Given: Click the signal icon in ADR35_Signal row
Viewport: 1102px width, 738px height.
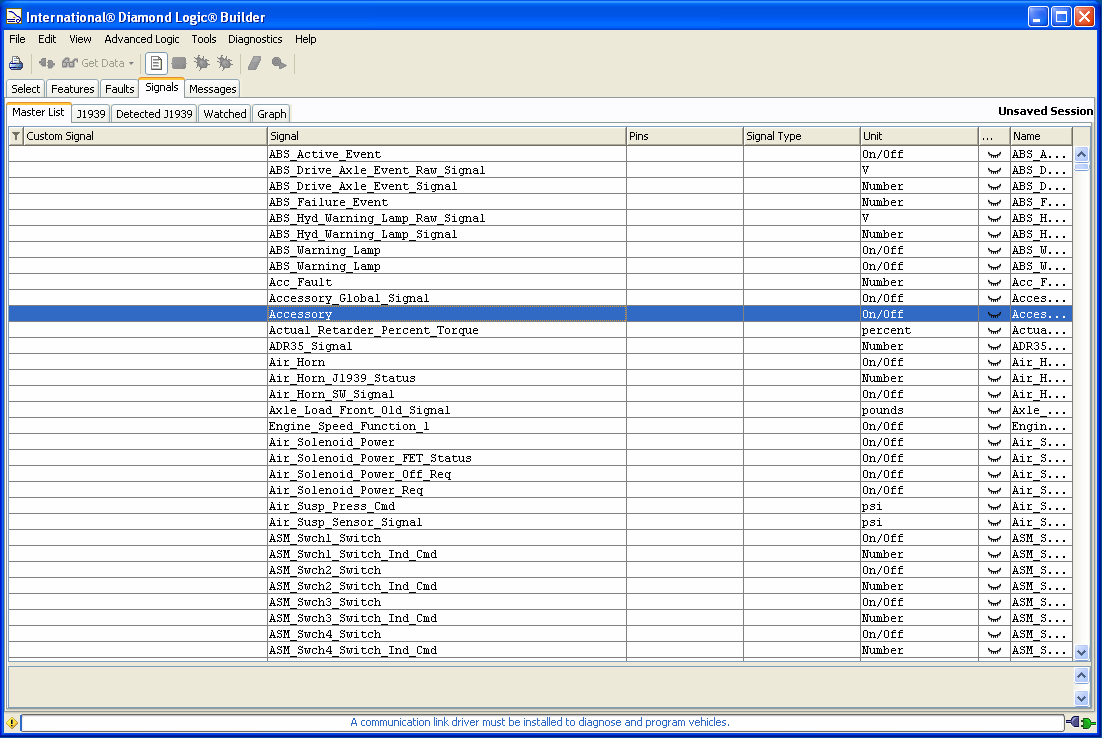Looking at the screenshot, I should (994, 347).
